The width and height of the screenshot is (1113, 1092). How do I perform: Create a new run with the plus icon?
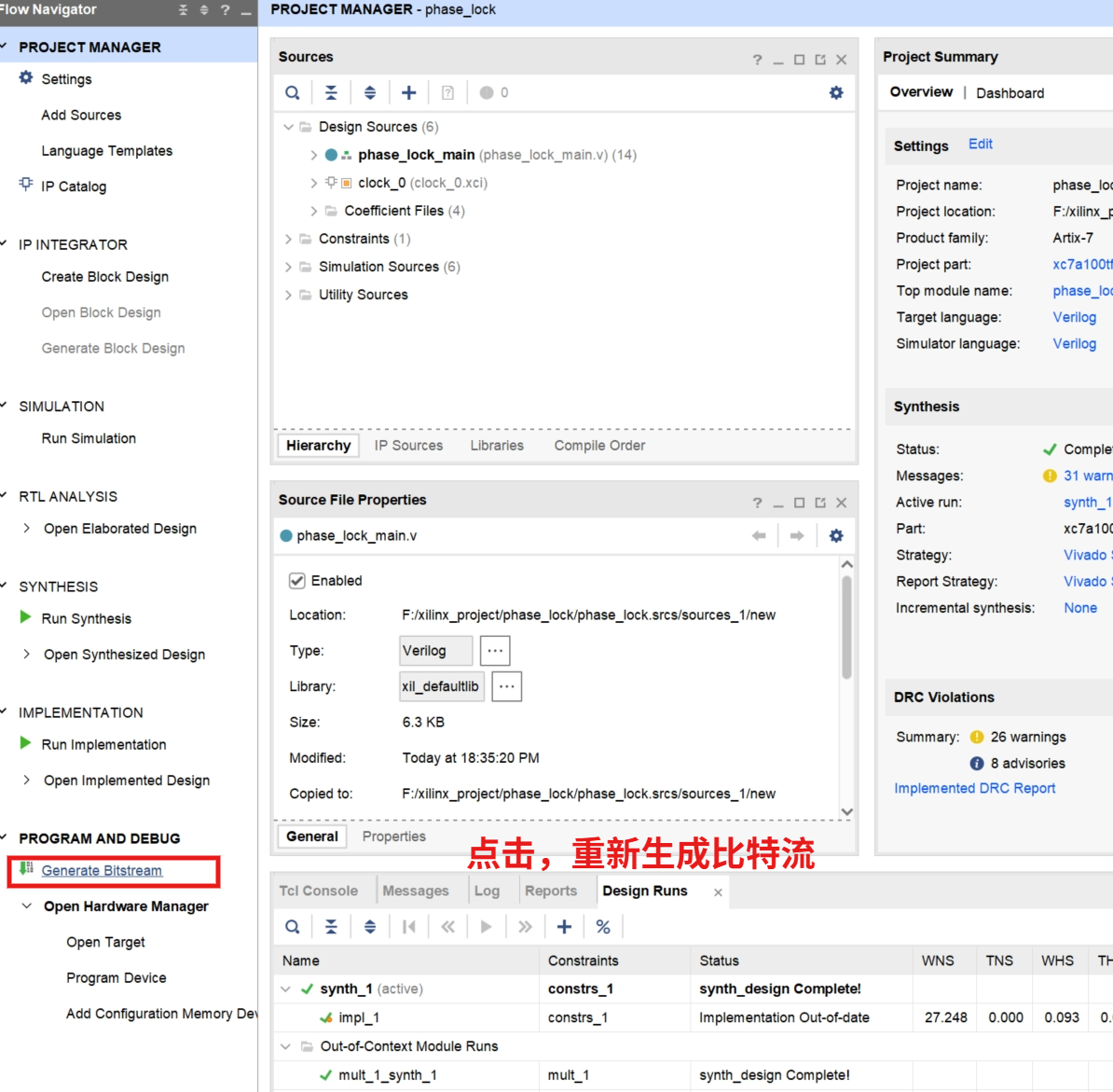tap(564, 927)
